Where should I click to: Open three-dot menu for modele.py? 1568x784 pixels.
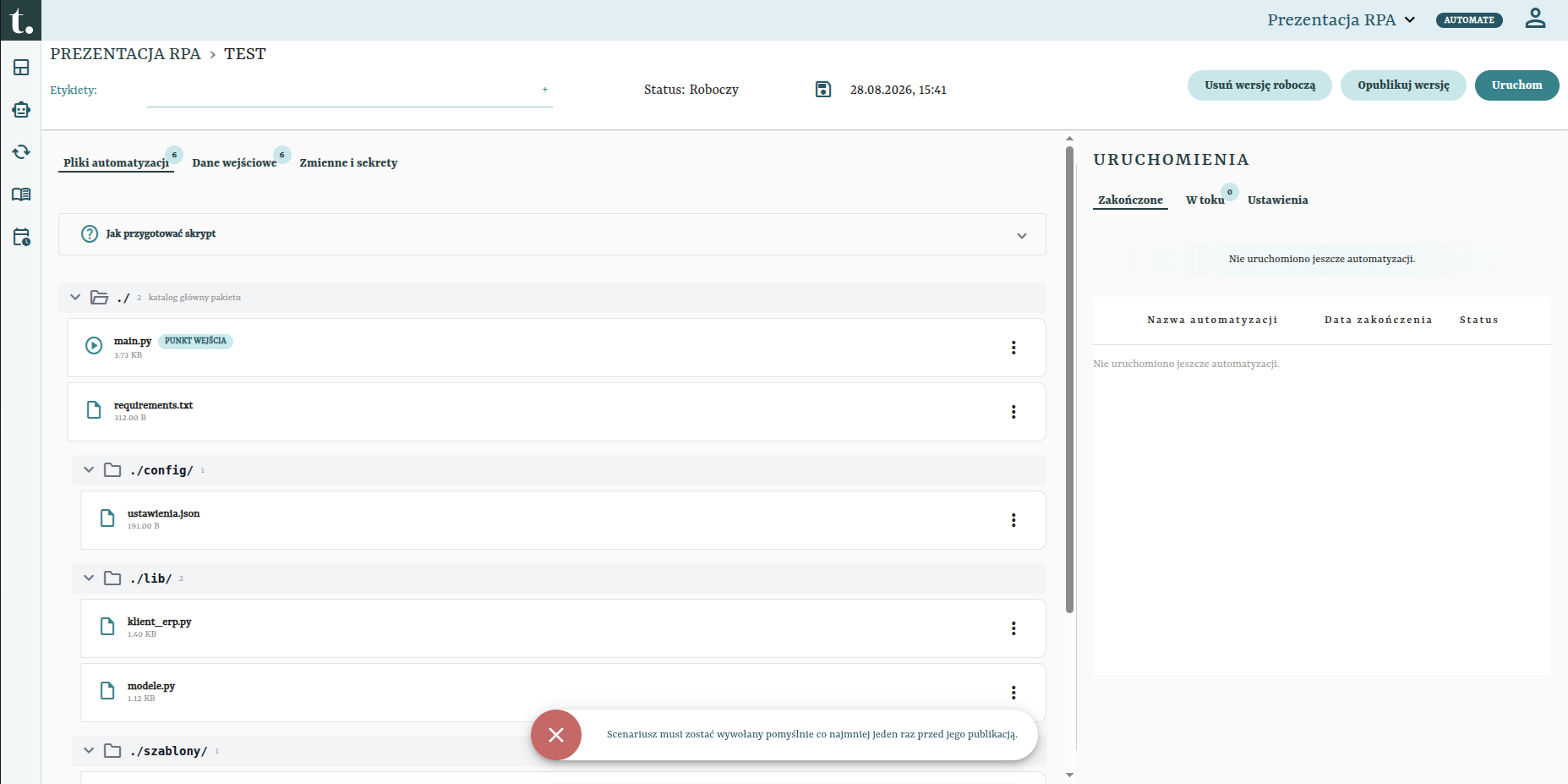pyautogui.click(x=1013, y=693)
